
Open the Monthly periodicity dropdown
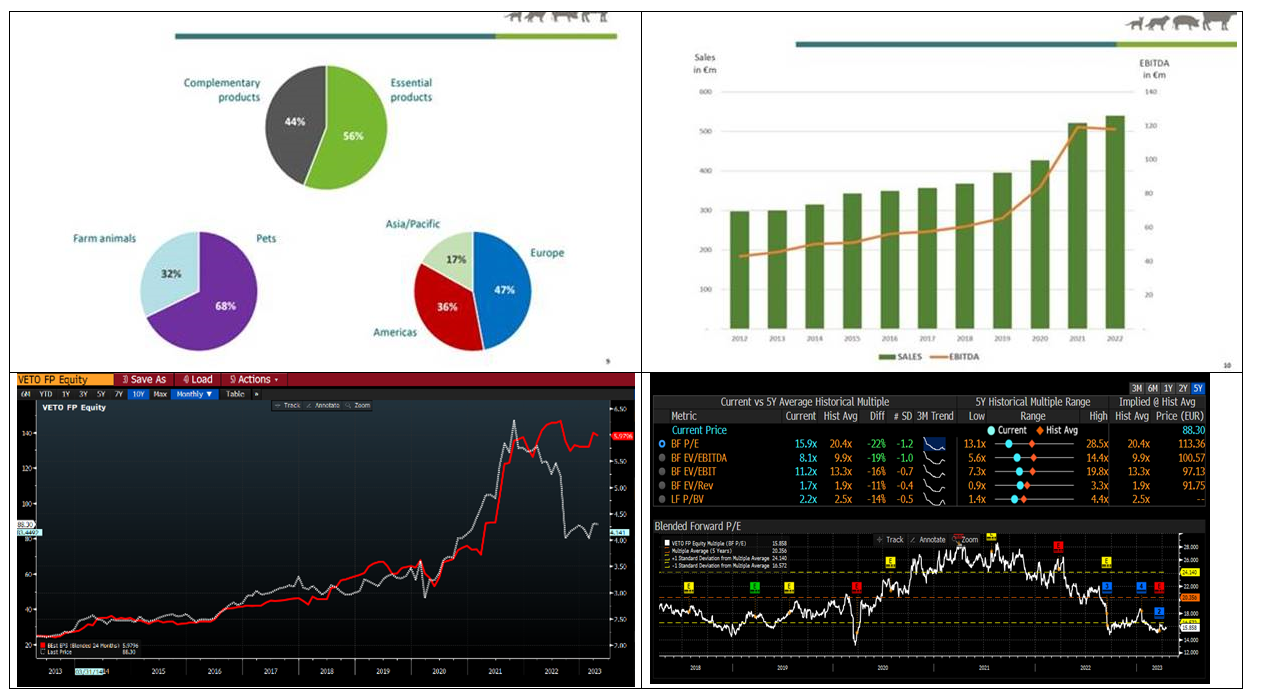tap(194, 394)
